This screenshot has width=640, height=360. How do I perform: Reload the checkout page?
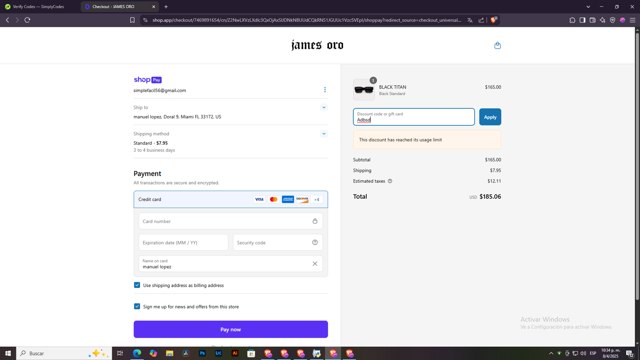[x=27, y=20]
